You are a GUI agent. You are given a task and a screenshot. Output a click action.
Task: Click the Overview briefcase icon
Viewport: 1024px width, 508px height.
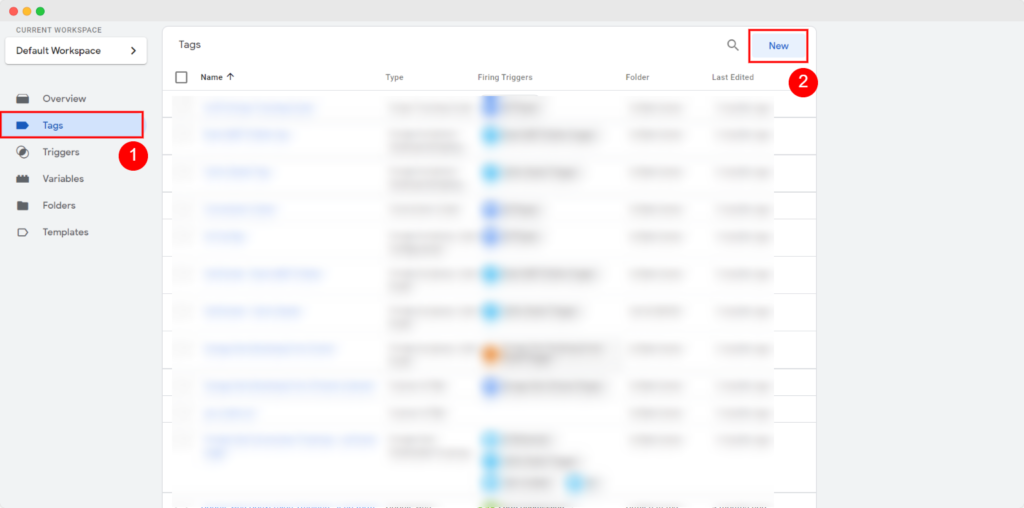(23, 99)
